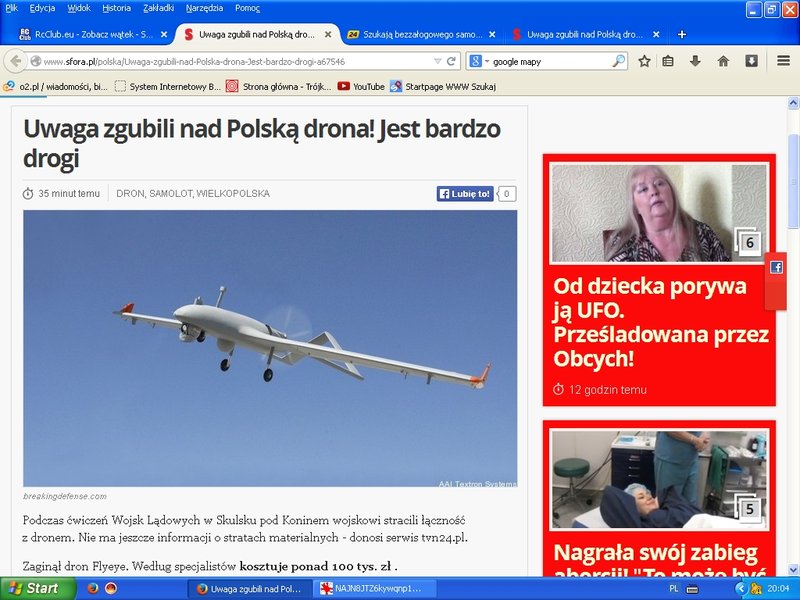Open the Narzędzia menu

click(204, 8)
